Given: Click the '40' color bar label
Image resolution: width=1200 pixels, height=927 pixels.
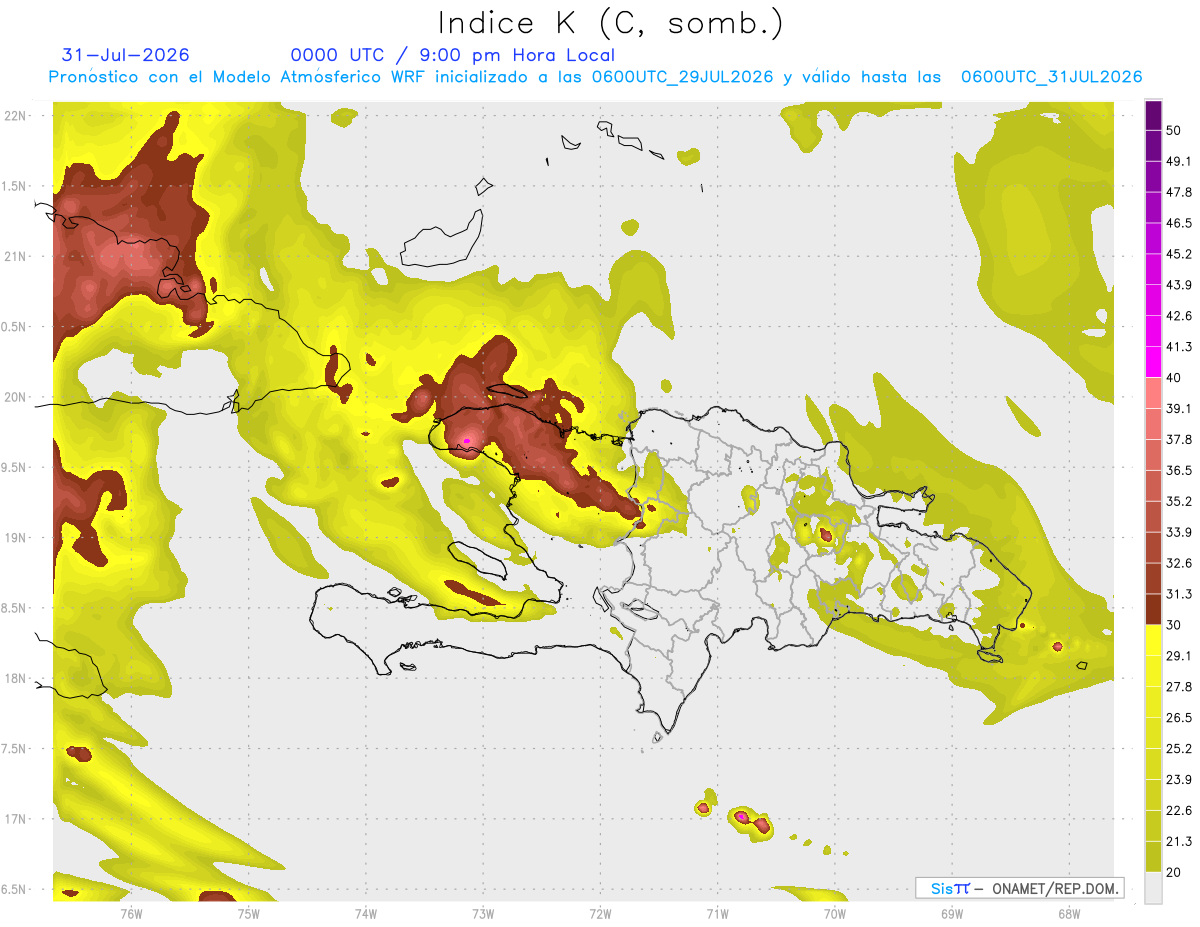Looking at the screenshot, I should (x=1174, y=378).
